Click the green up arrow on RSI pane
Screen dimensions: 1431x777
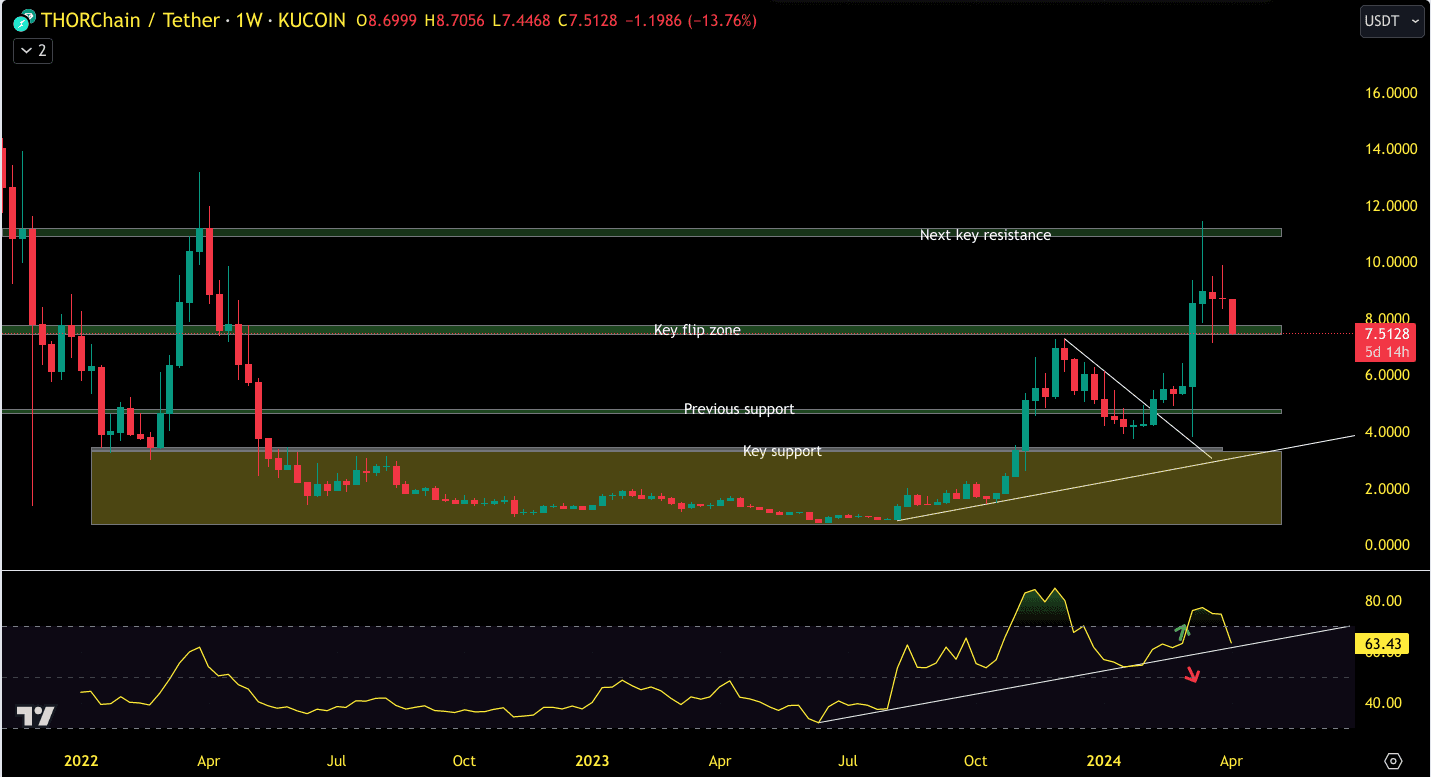1185,631
